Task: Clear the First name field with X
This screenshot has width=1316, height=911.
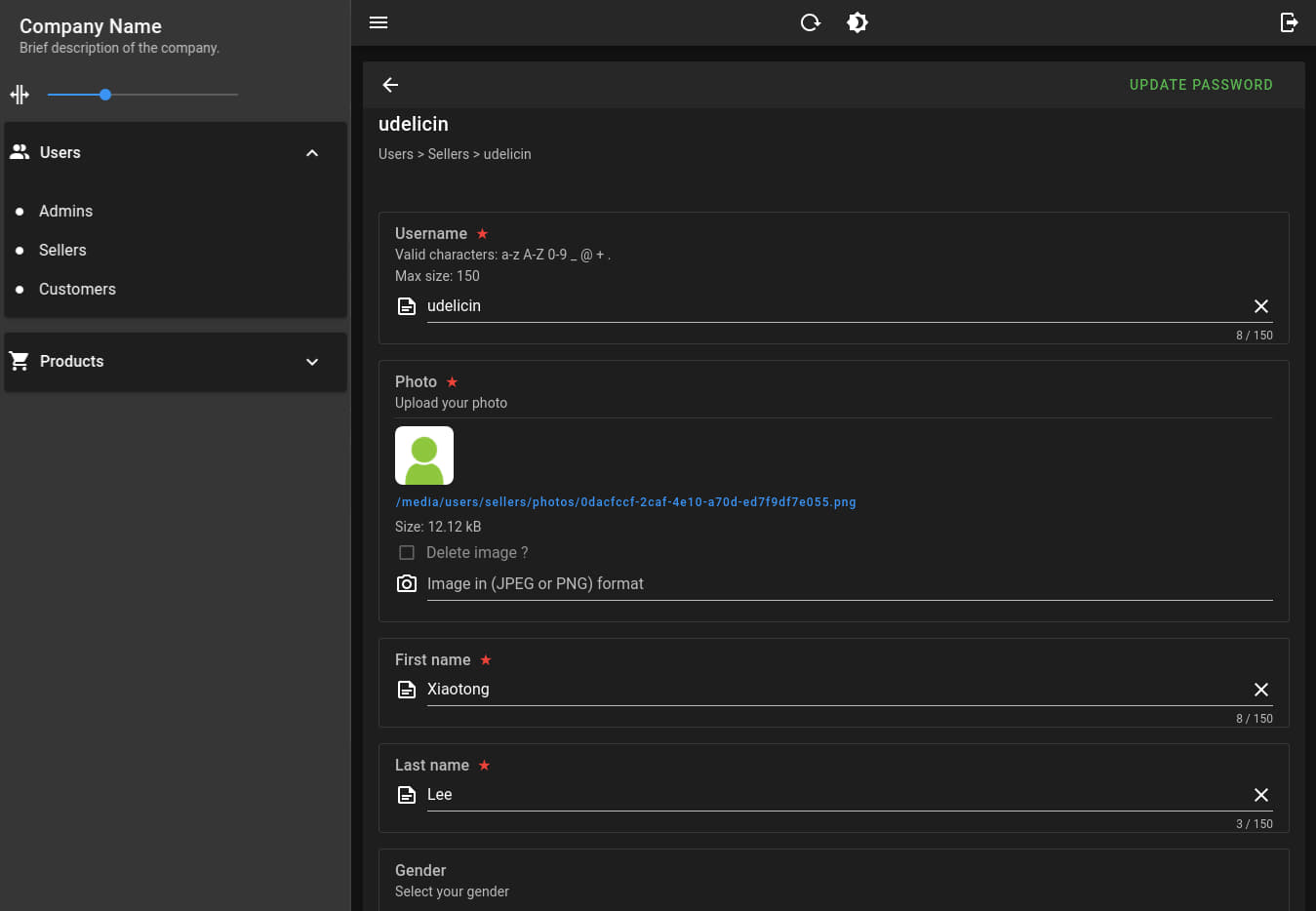Action: coord(1261,690)
